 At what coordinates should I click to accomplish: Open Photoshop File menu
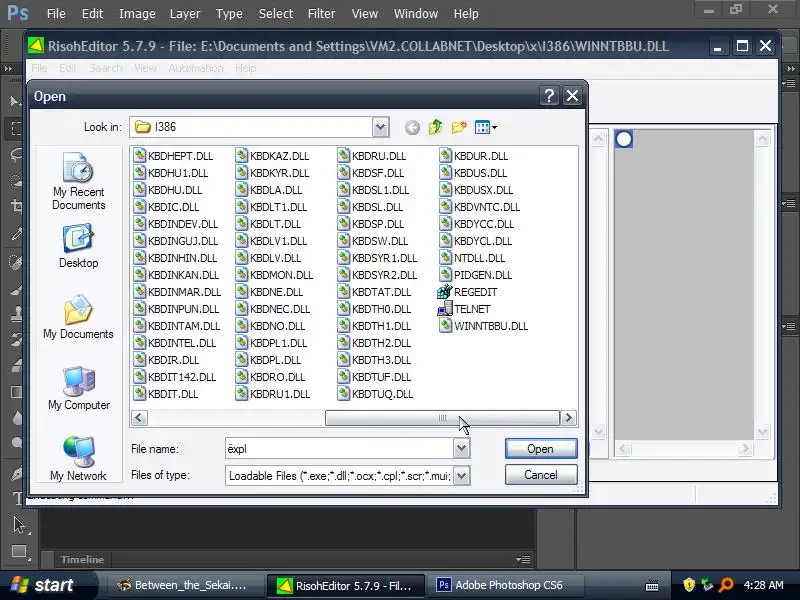56,14
